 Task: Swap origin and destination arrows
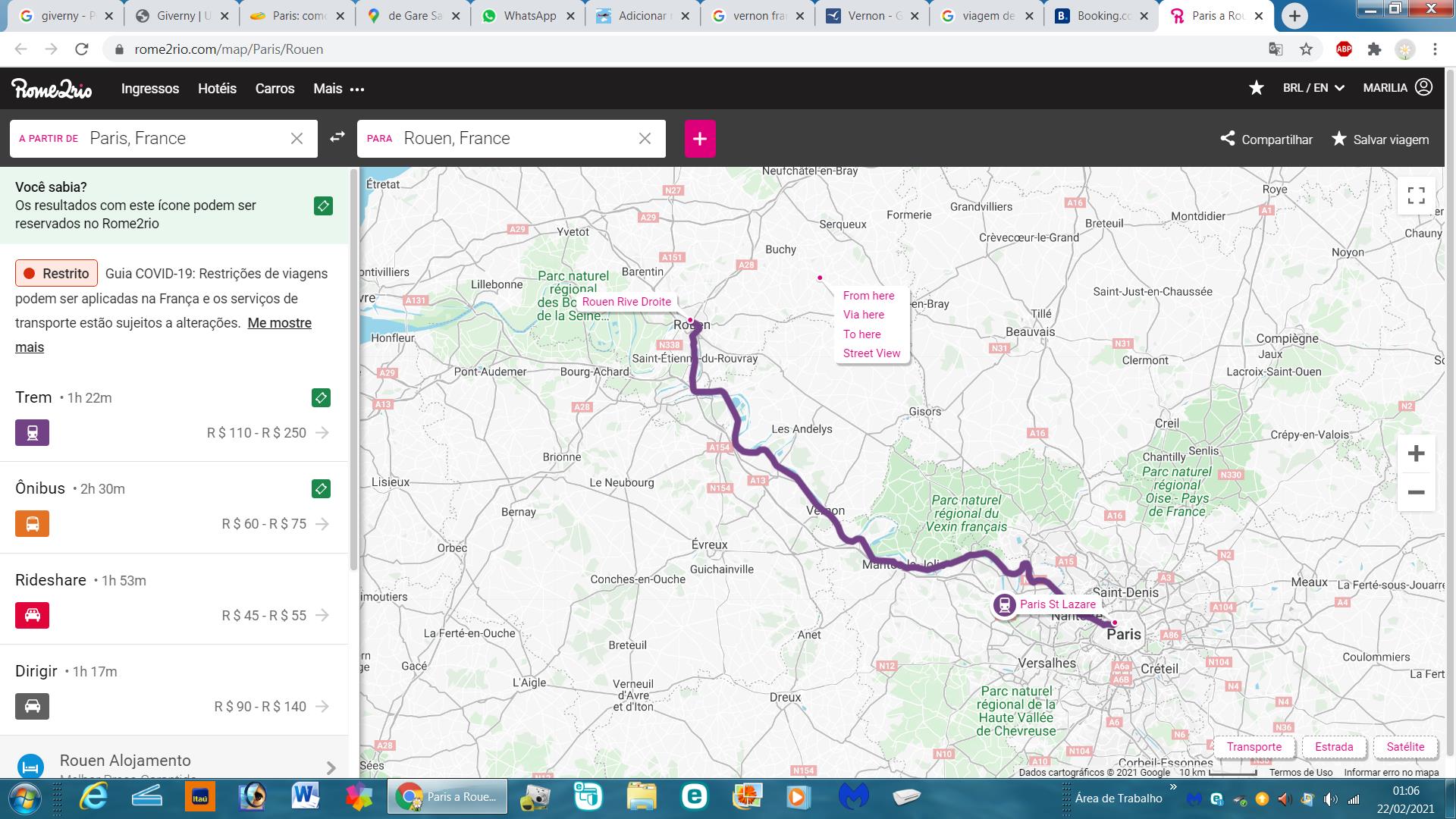(x=337, y=137)
